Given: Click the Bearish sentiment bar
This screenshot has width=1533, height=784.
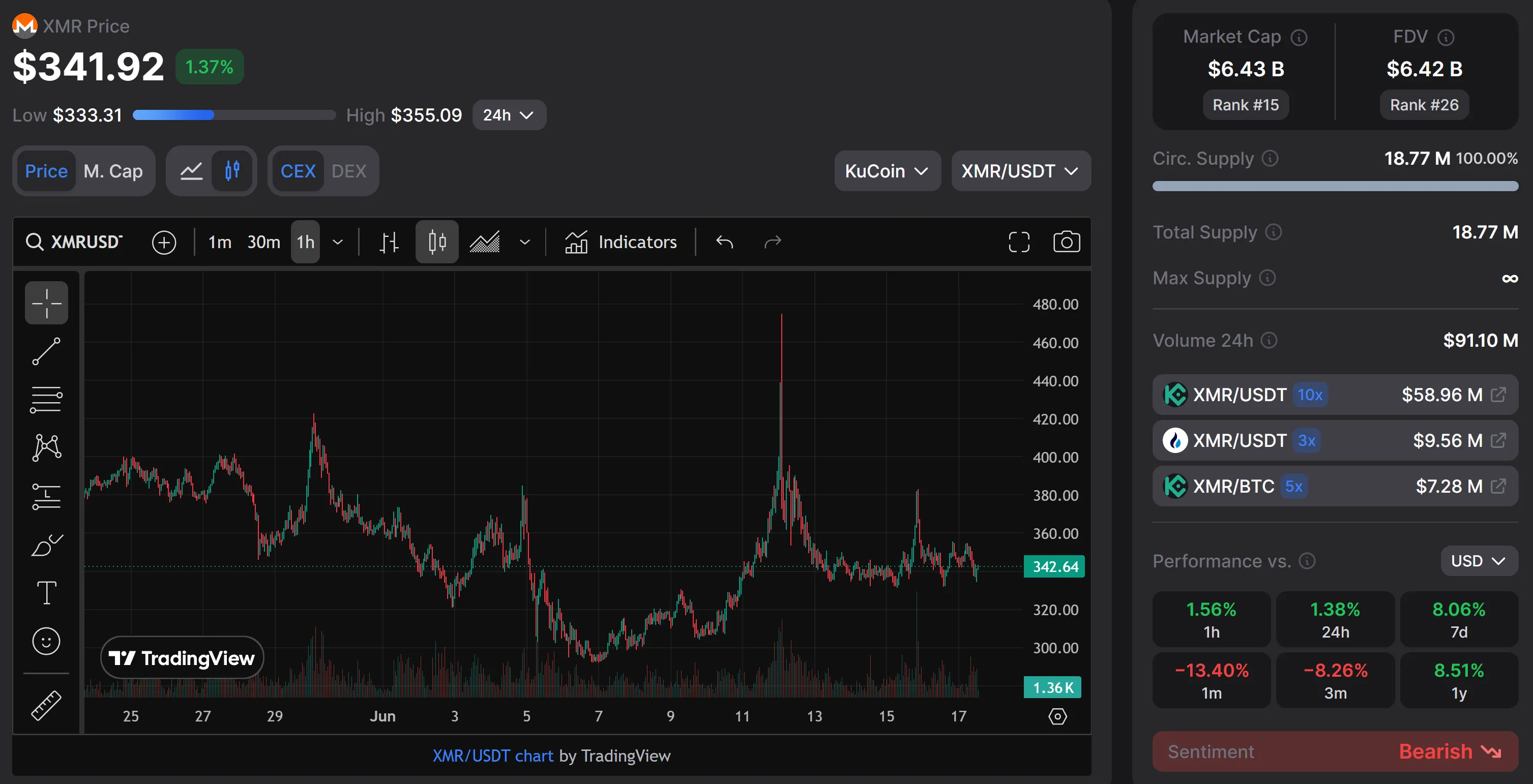Looking at the screenshot, I should (1335, 752).
